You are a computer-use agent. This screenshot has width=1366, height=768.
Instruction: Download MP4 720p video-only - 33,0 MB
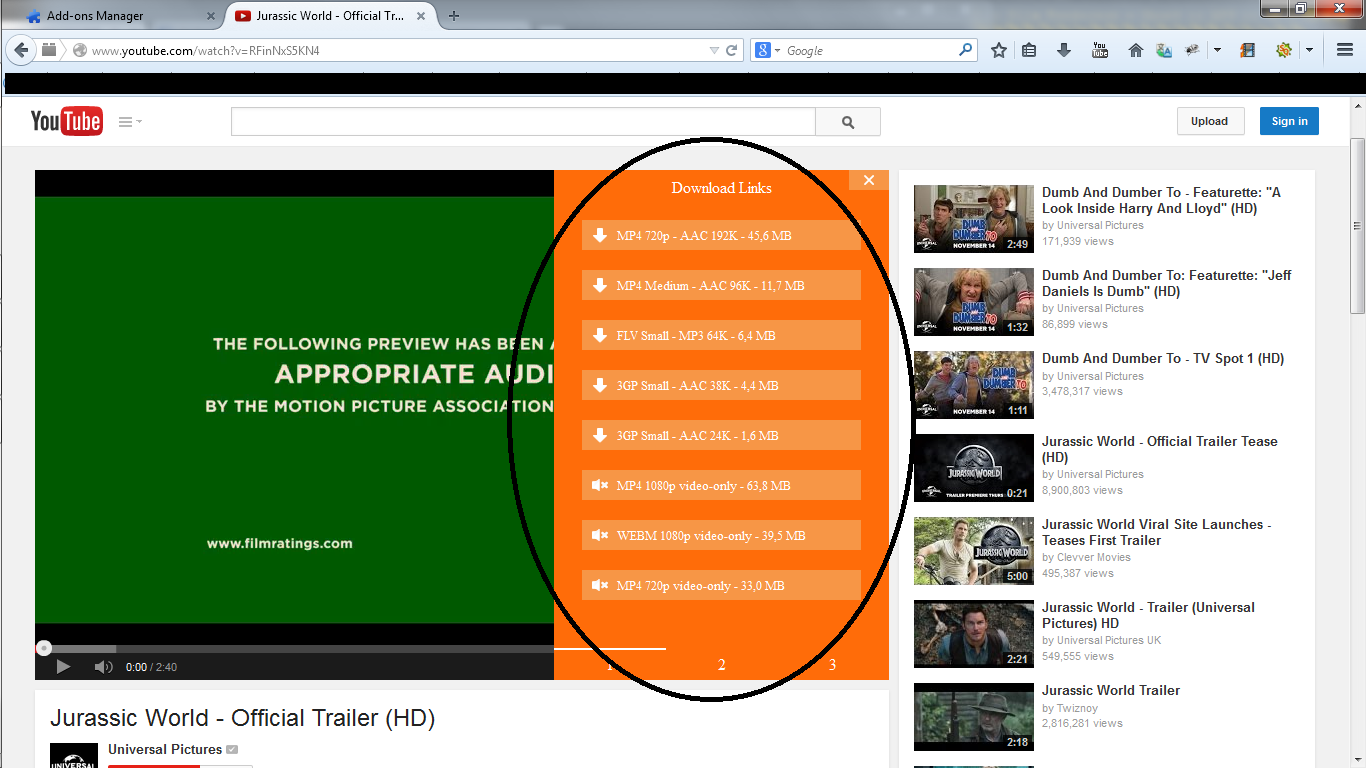(721, 586)
